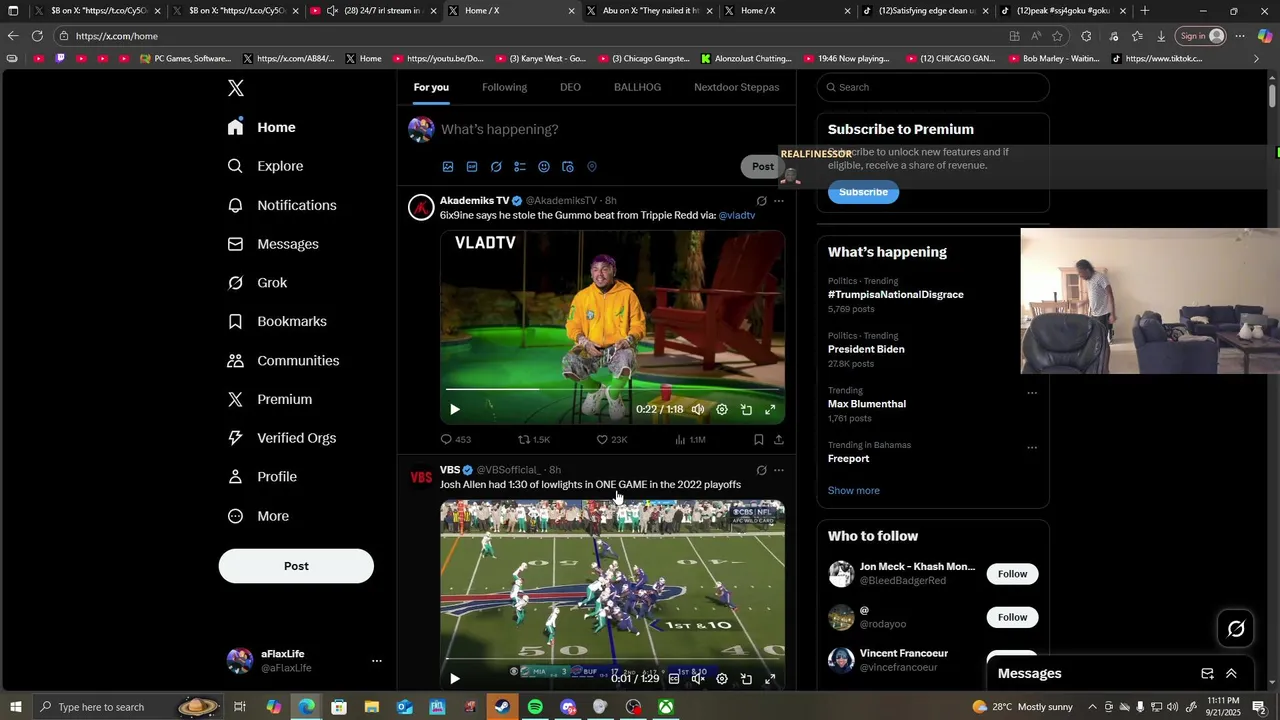Click Show more under trends
This screenshot has height=720, width=1280.
(854, 491)
